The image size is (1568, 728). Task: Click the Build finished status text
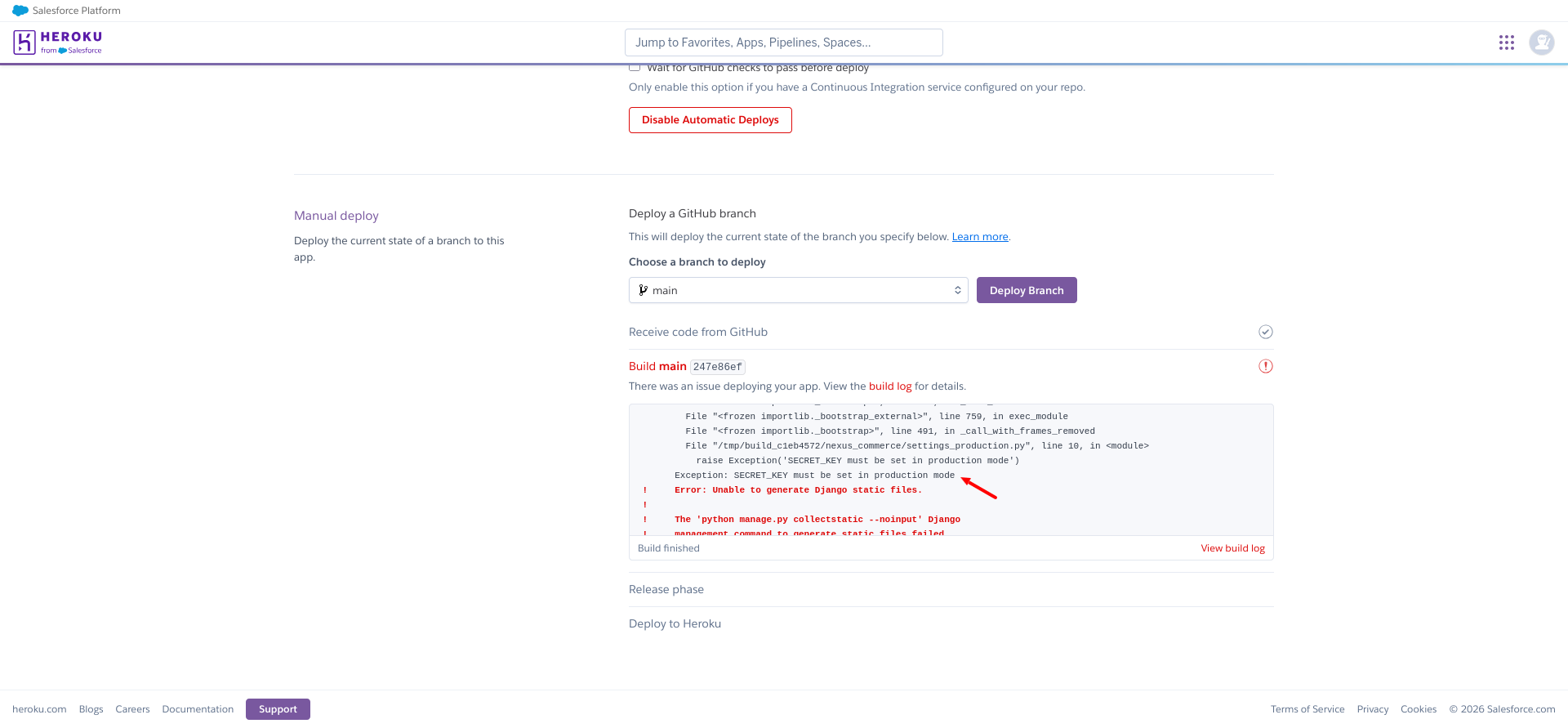[669, 548]
